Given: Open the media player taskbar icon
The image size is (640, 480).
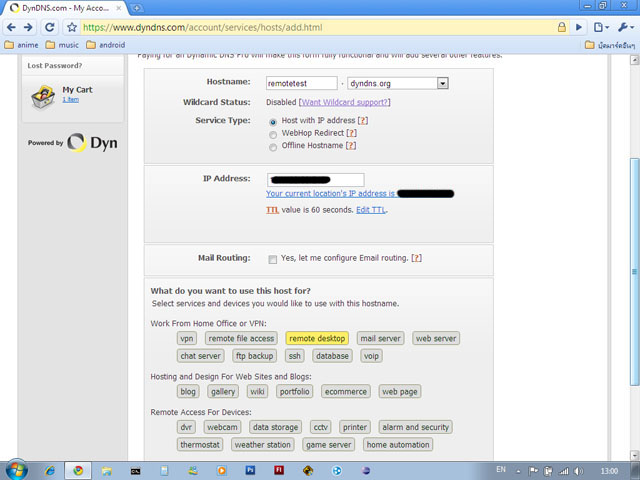Looking at the screenshot, I should [x=222, y=471].
